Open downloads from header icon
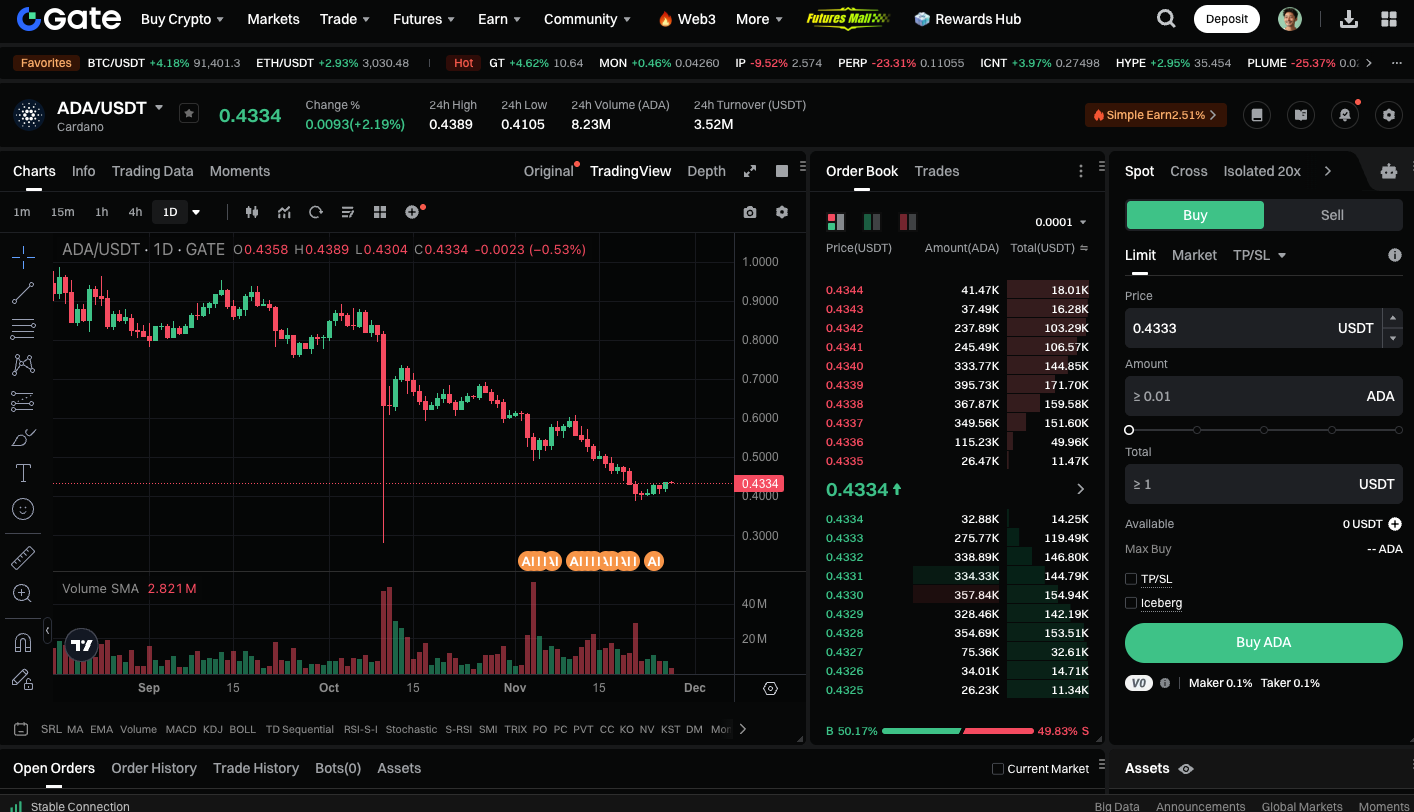This screenshot has height=812, width=1414. click(1348, 19)
